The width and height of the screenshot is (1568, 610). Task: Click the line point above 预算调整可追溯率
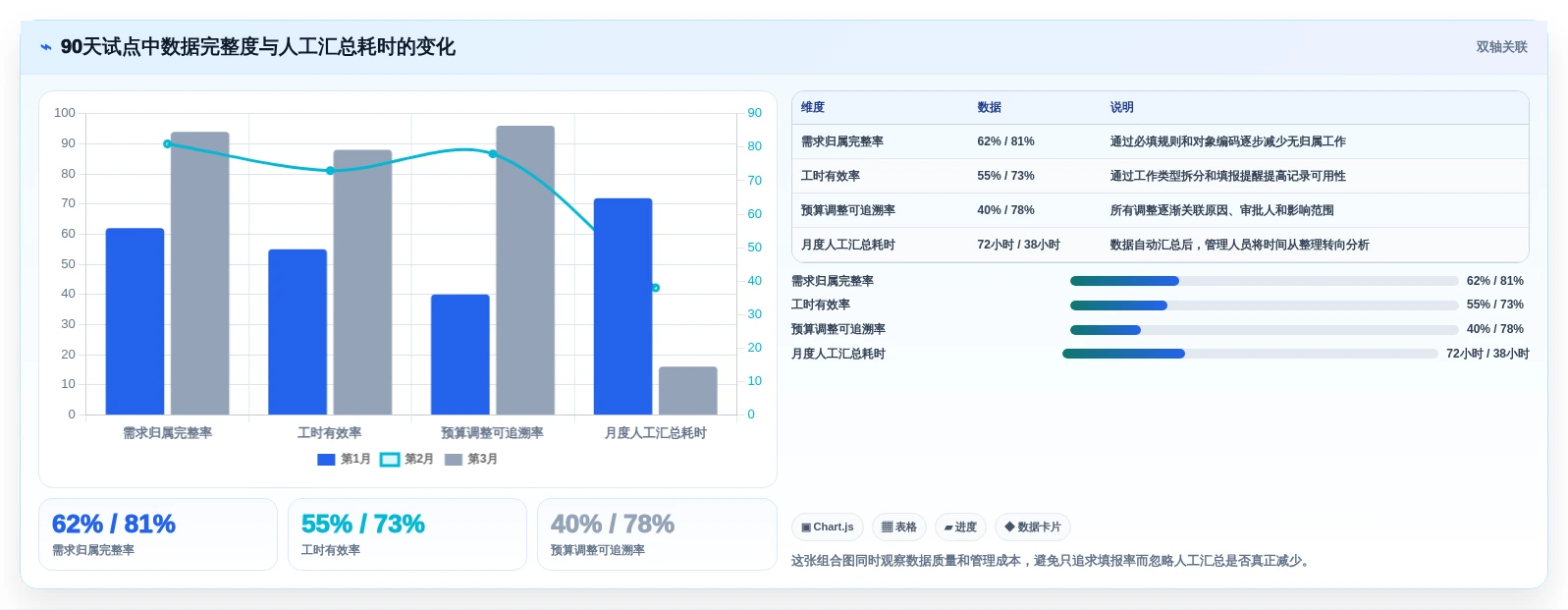(x=493, y=154)
